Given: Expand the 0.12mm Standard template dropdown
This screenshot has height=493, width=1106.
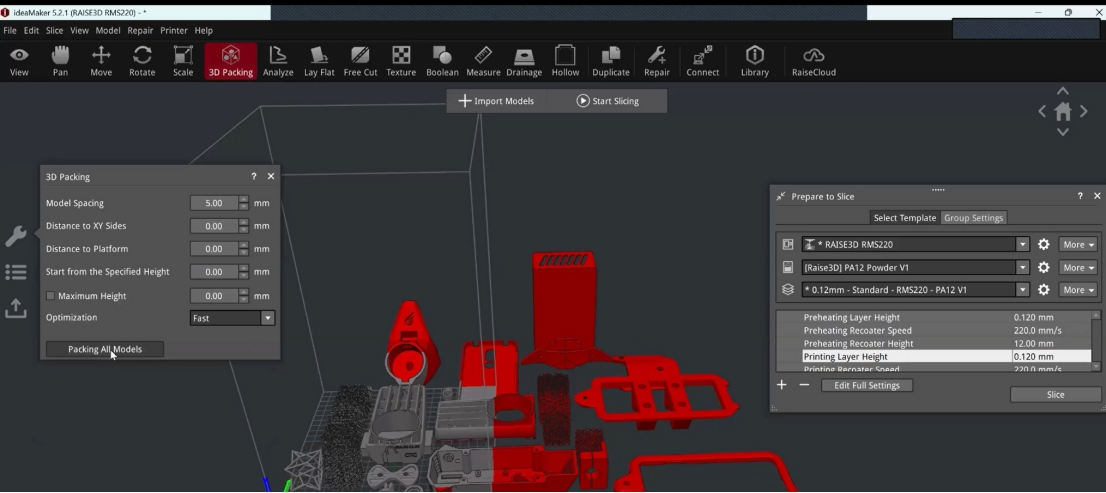Looking at the screenshot, I should coord(1022,290).
